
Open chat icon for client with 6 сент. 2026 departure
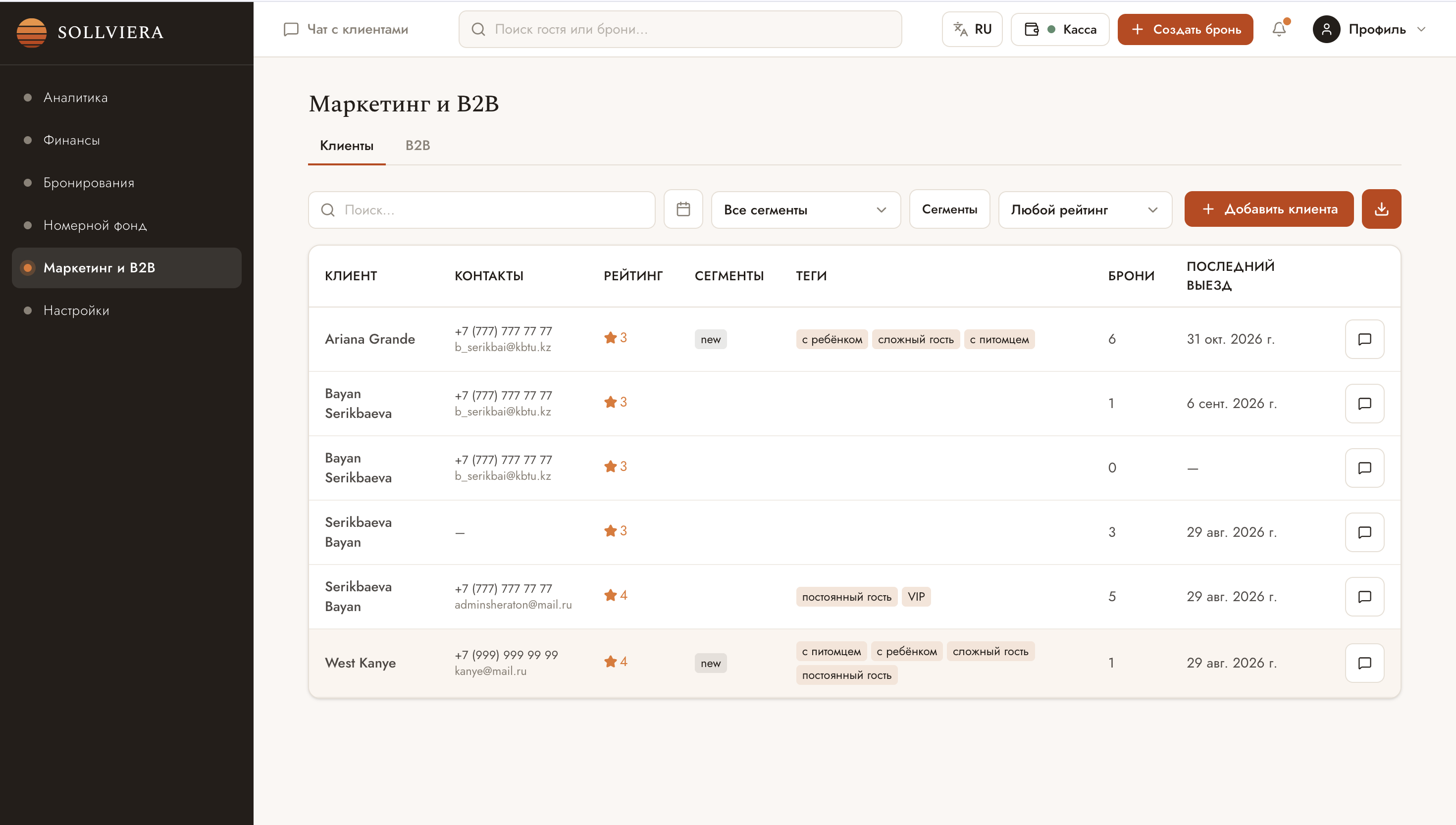point(1364,404)
